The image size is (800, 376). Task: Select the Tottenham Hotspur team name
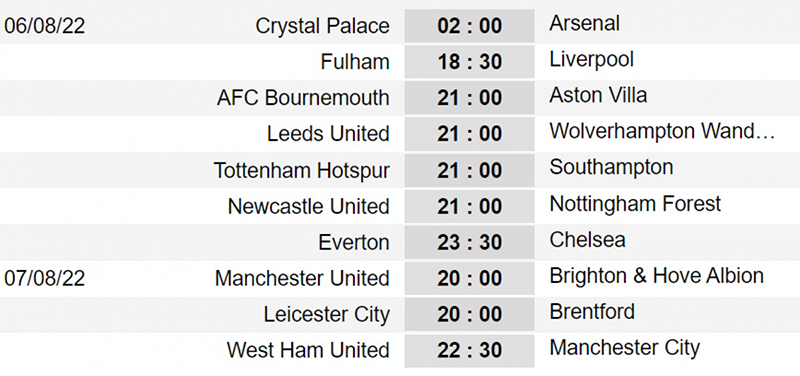(302, 170)
